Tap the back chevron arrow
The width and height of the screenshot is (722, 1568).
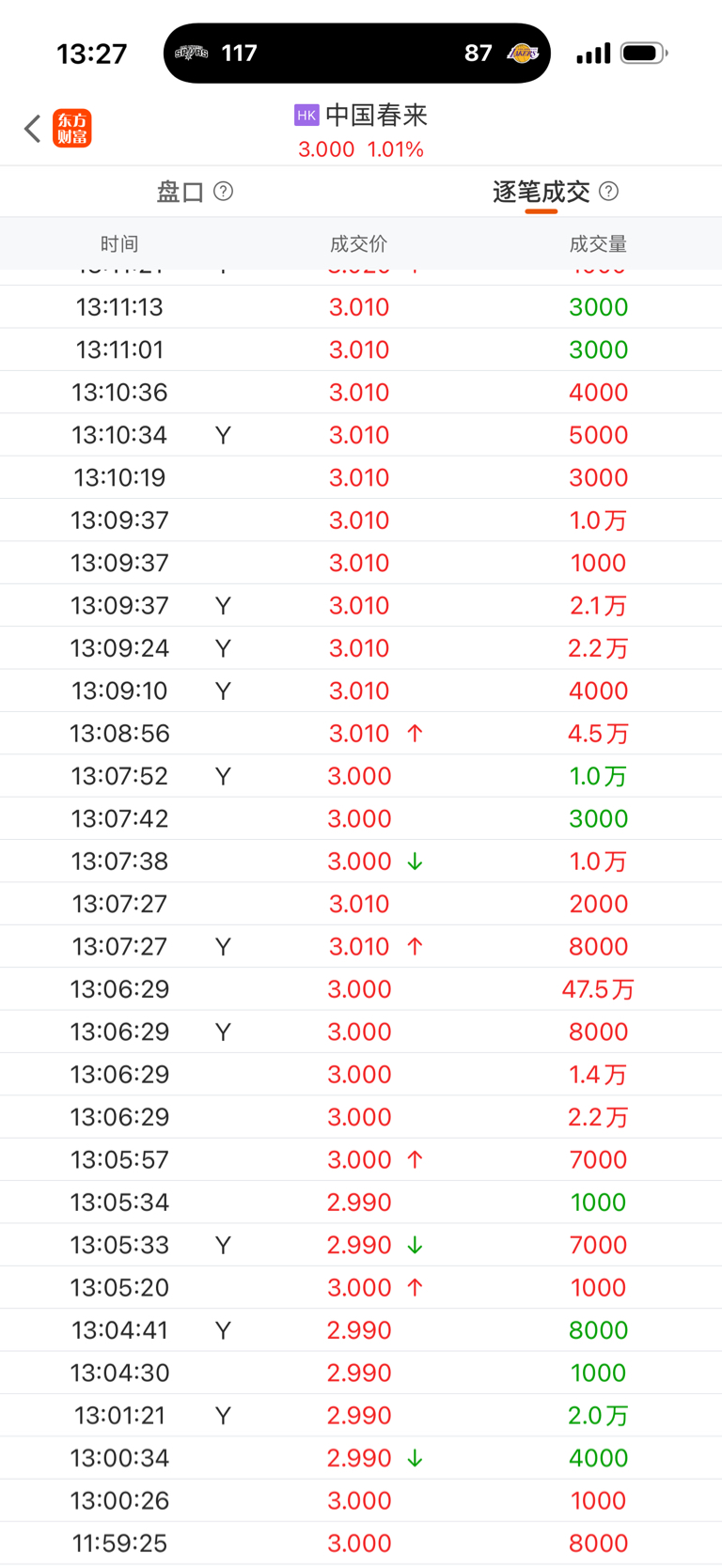pyautogui.click(x=33, y=129)
